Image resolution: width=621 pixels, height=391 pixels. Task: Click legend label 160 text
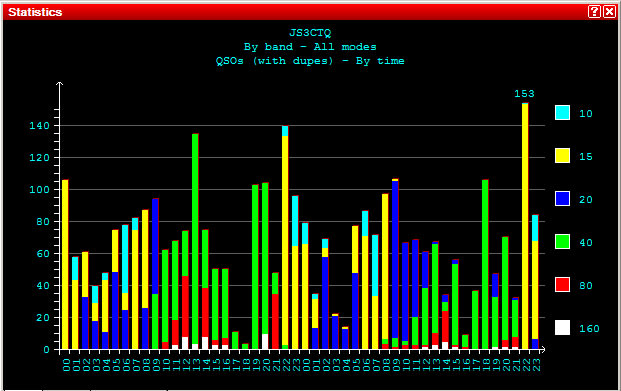point(589,328)
